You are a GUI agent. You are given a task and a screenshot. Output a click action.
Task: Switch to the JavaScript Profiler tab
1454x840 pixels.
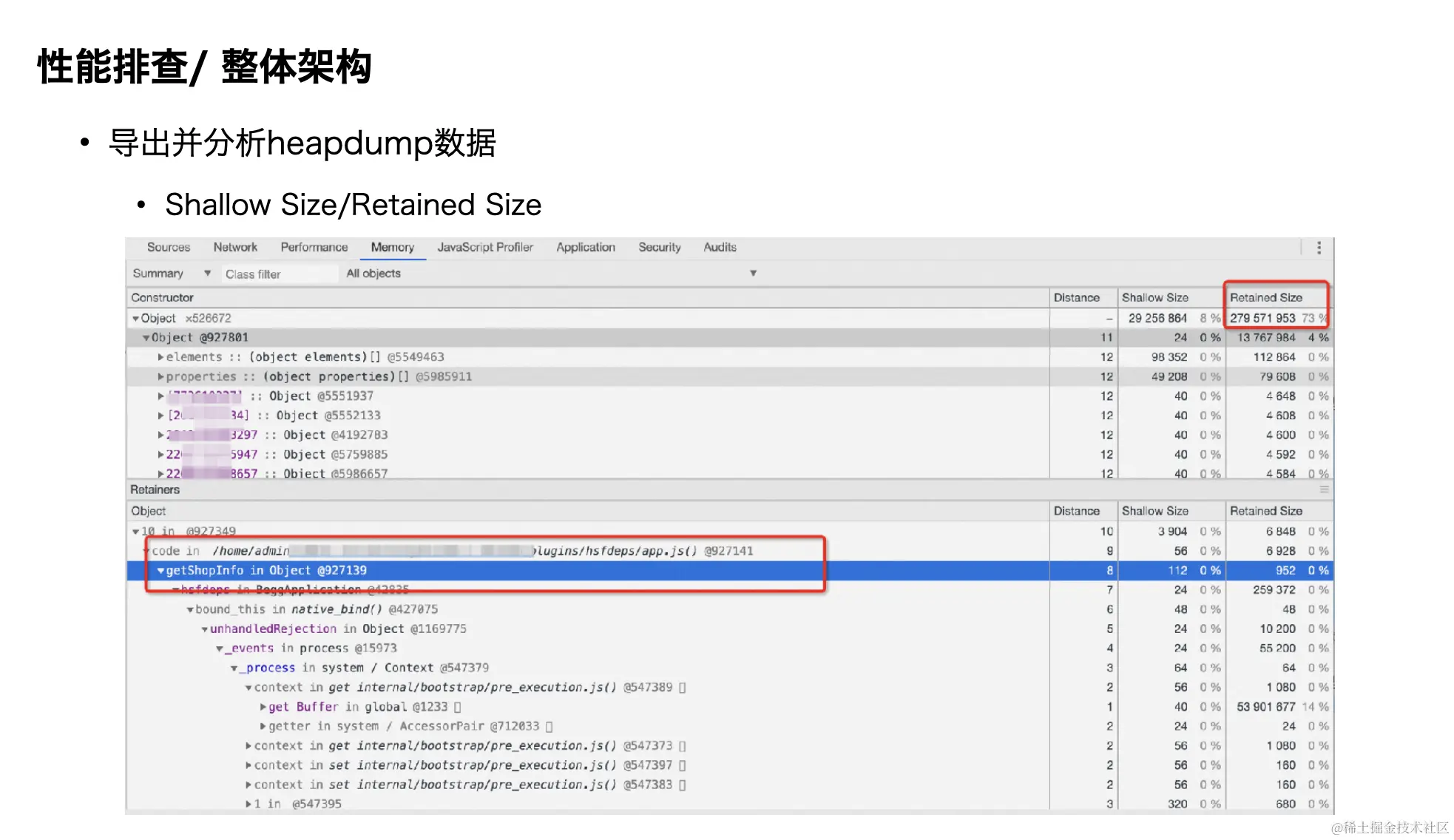[484, 248]
